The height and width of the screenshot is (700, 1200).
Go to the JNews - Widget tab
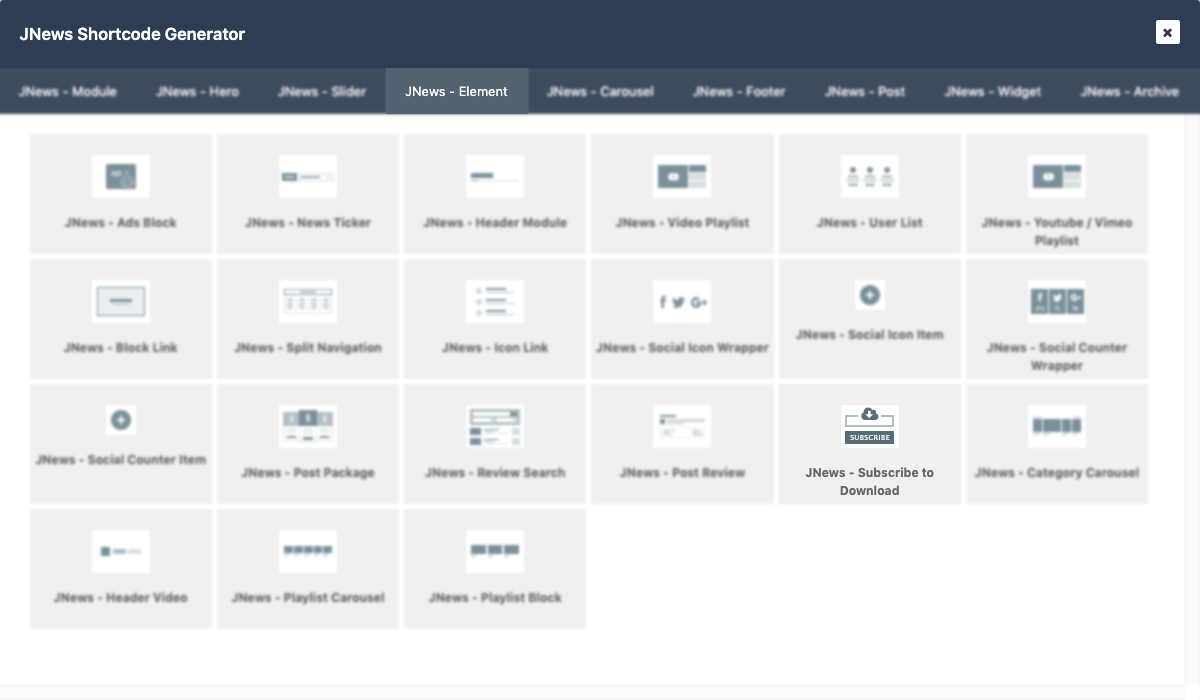(992, 91)
